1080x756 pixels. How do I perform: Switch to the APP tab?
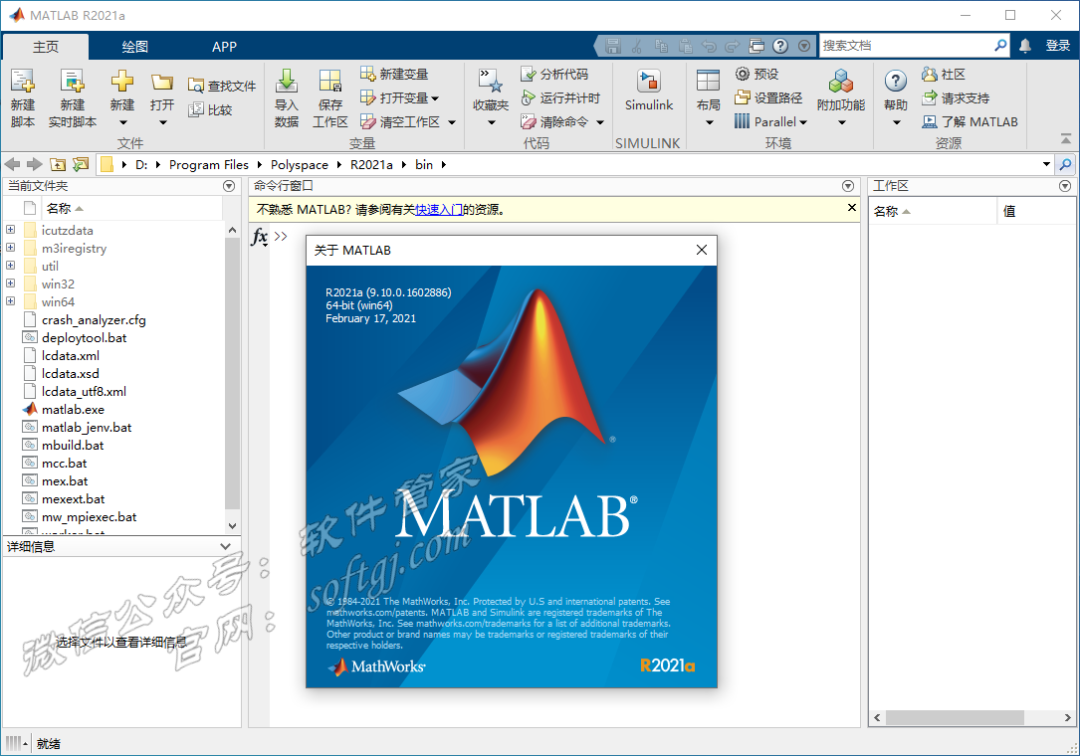[x=225, y=47]
